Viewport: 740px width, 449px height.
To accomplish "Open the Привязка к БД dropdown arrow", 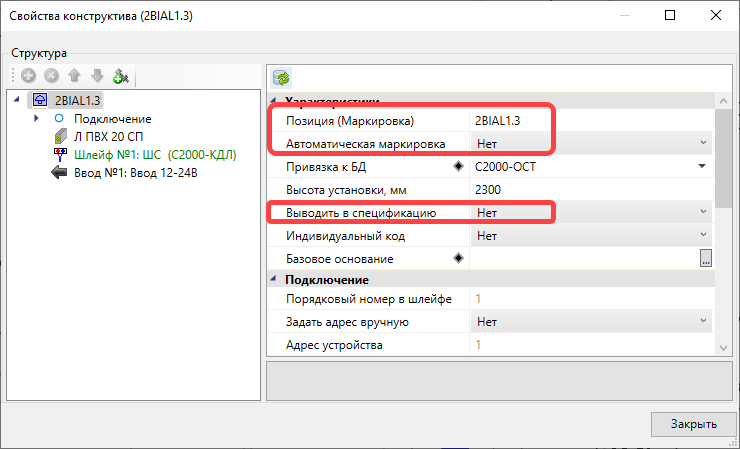I will pos(703,166).
